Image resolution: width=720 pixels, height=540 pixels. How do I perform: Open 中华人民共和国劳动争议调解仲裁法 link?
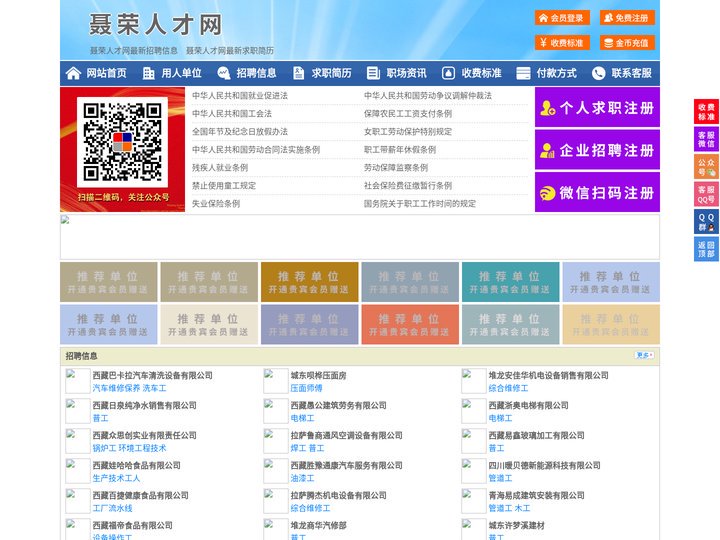coord(428,96)
